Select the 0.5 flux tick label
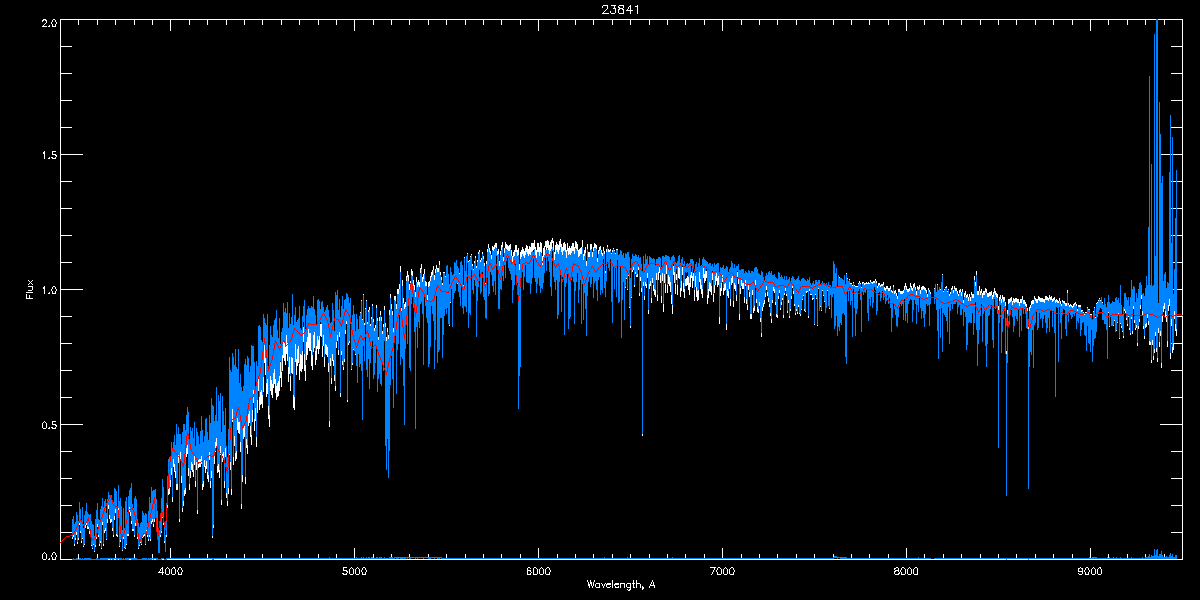The width and height of the screenshot is (1200, 600). pos(48,424)
